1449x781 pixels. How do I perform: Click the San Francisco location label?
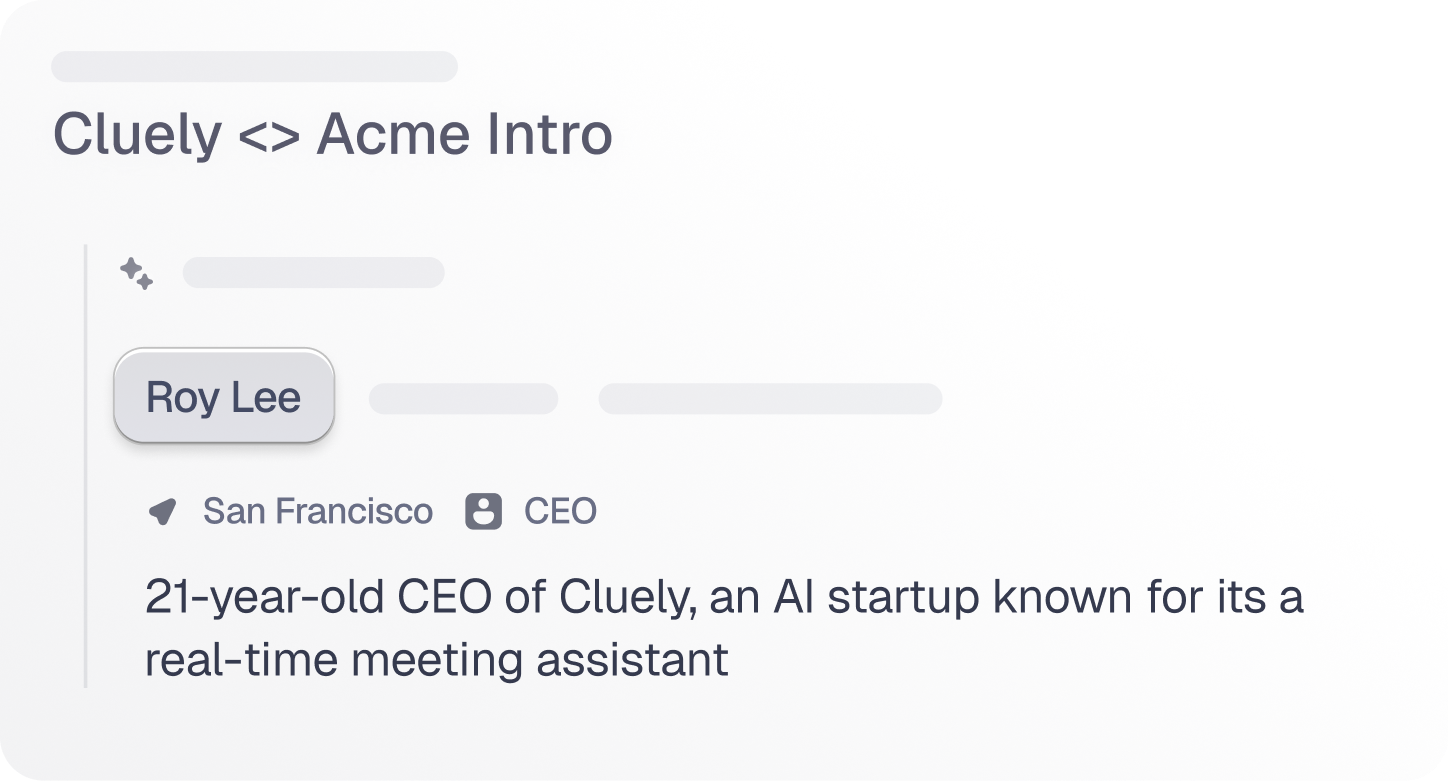coord(318,511)
